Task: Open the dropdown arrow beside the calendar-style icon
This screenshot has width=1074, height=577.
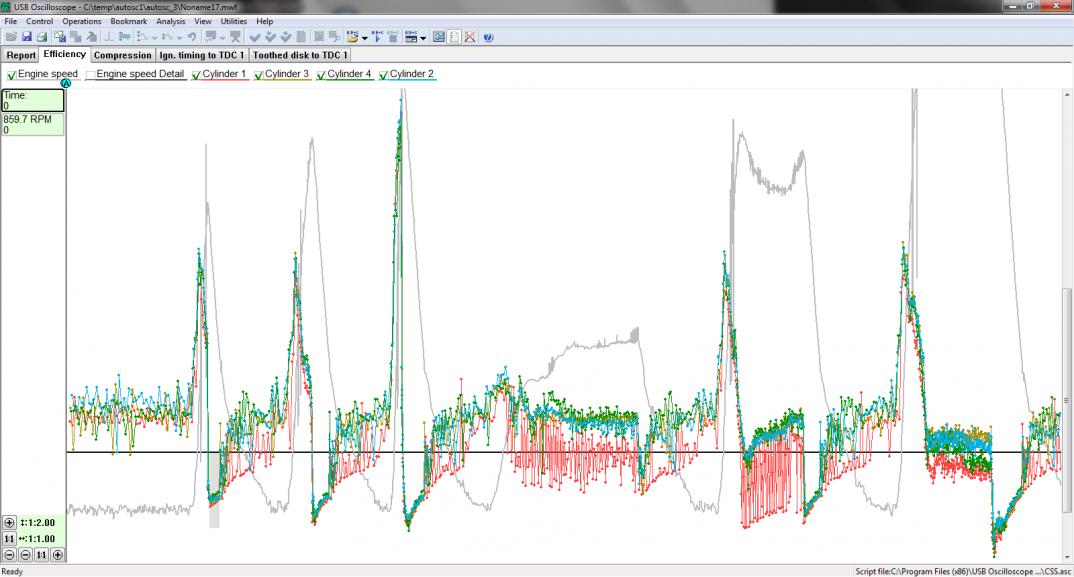Action: tap(424, 38)
